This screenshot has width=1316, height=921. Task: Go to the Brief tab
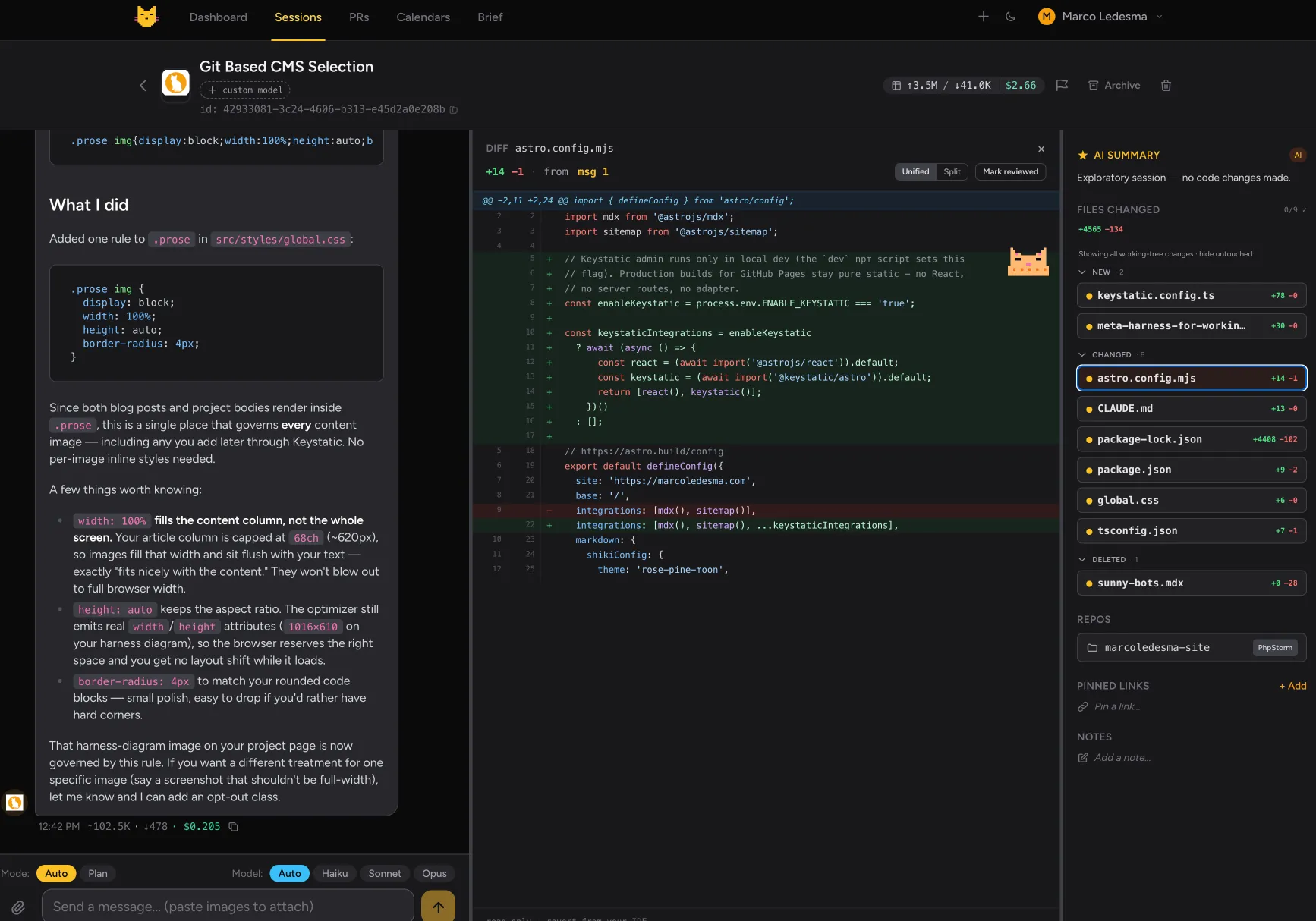(490, 17)
